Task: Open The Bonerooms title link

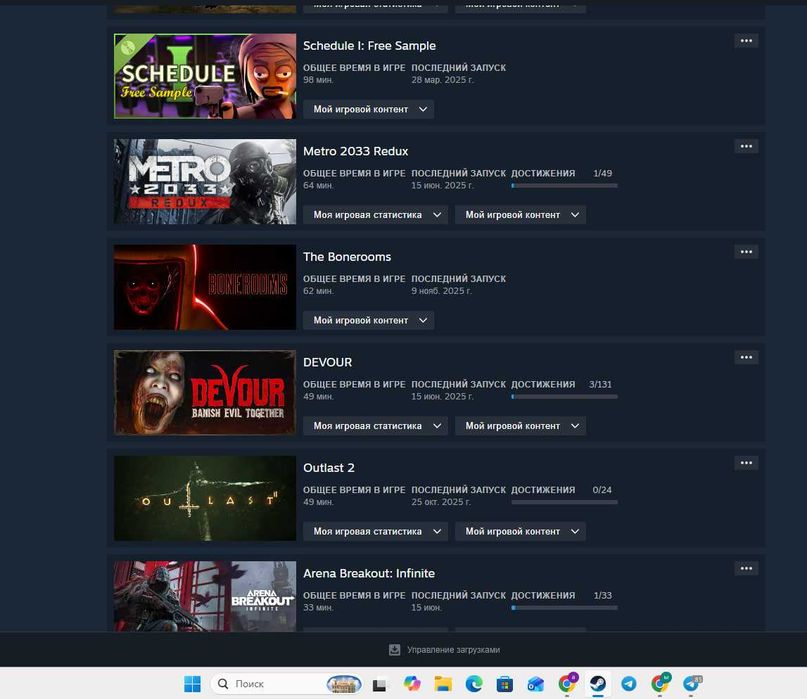Action: click(x=347, y=257)
